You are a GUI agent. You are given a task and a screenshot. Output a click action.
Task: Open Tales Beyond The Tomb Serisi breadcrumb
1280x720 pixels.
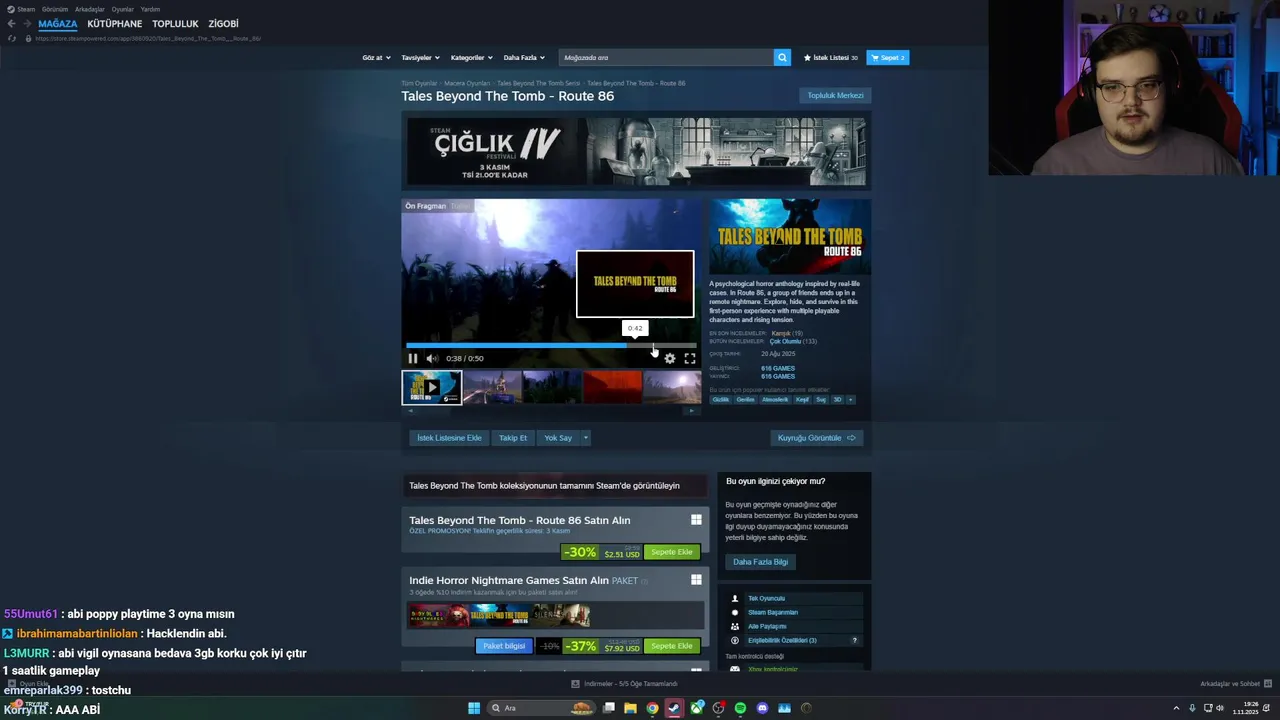coord(538,83)
